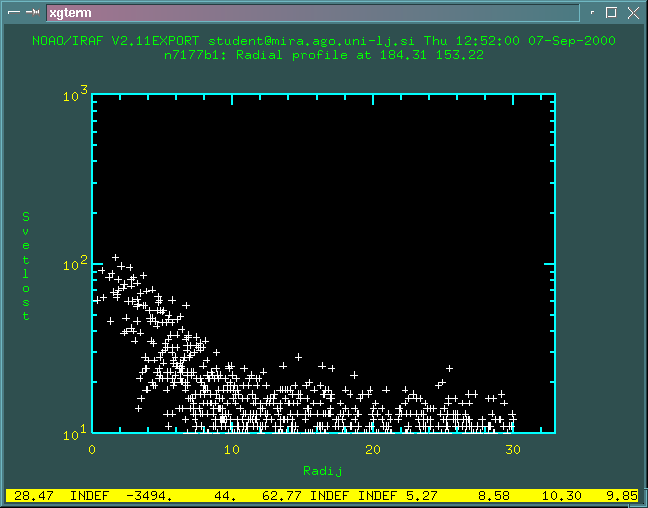Click the x-axis tick label 20

point(373,449)
